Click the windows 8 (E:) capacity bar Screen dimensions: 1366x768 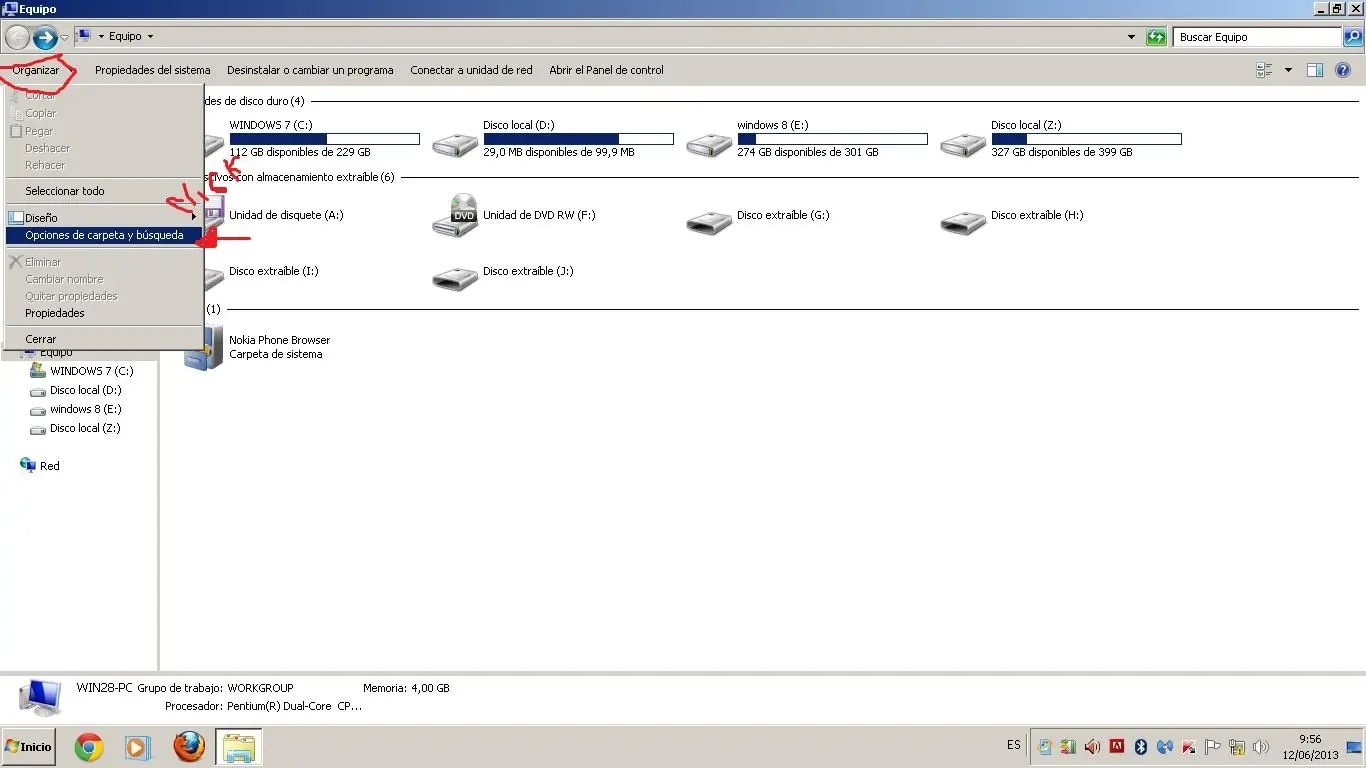(832, 139)
